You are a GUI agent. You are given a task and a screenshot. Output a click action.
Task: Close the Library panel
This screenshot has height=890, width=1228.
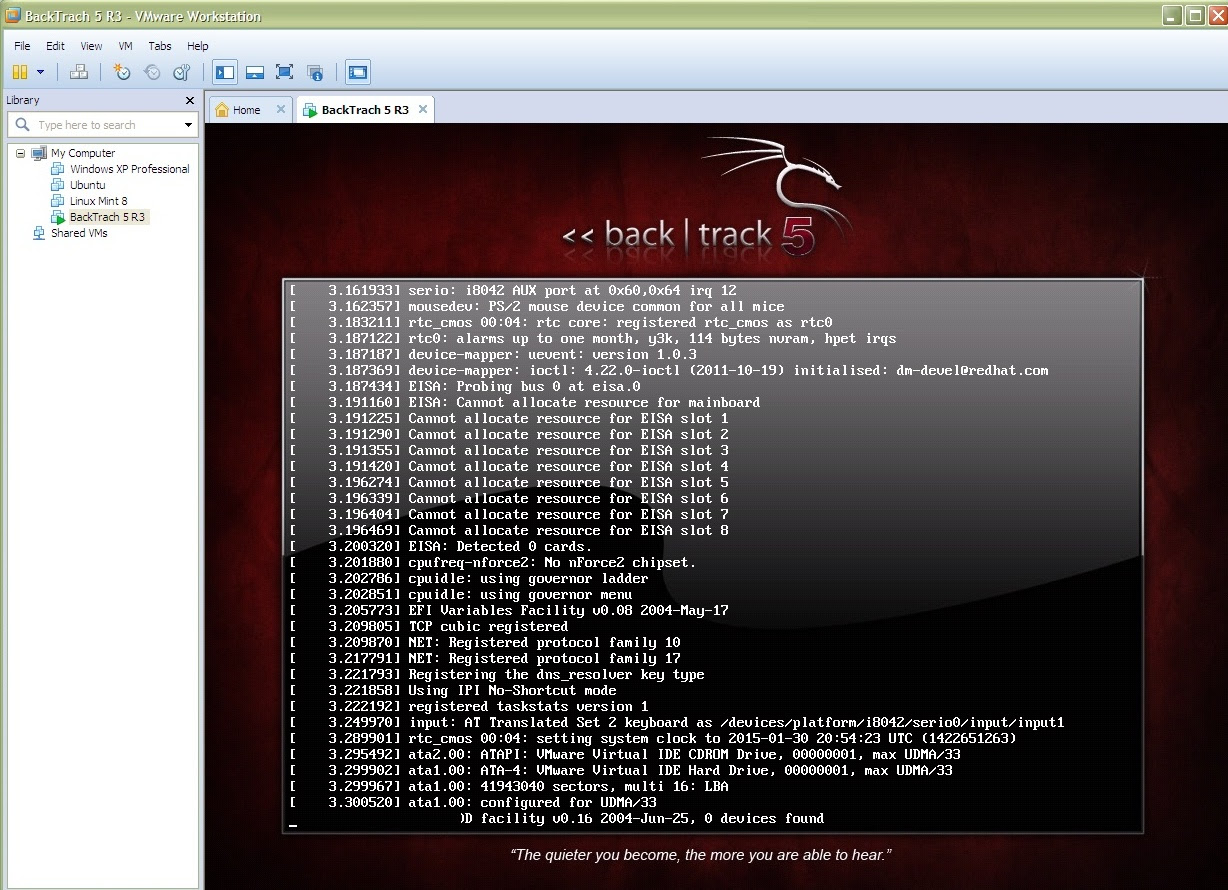(190, 100)
